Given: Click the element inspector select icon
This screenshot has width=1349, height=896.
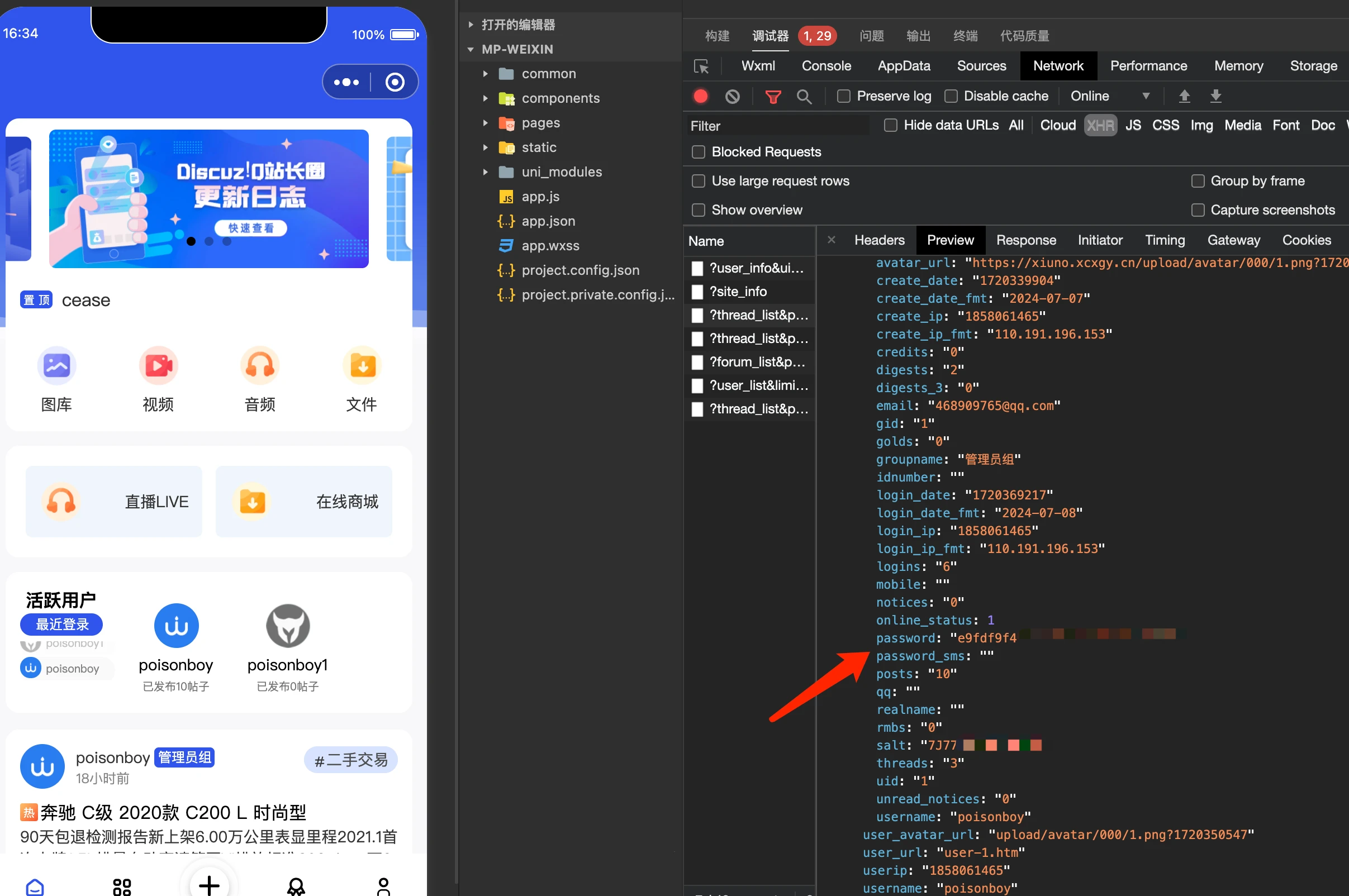Looking at the screenshot, I should tap(701, 66).
